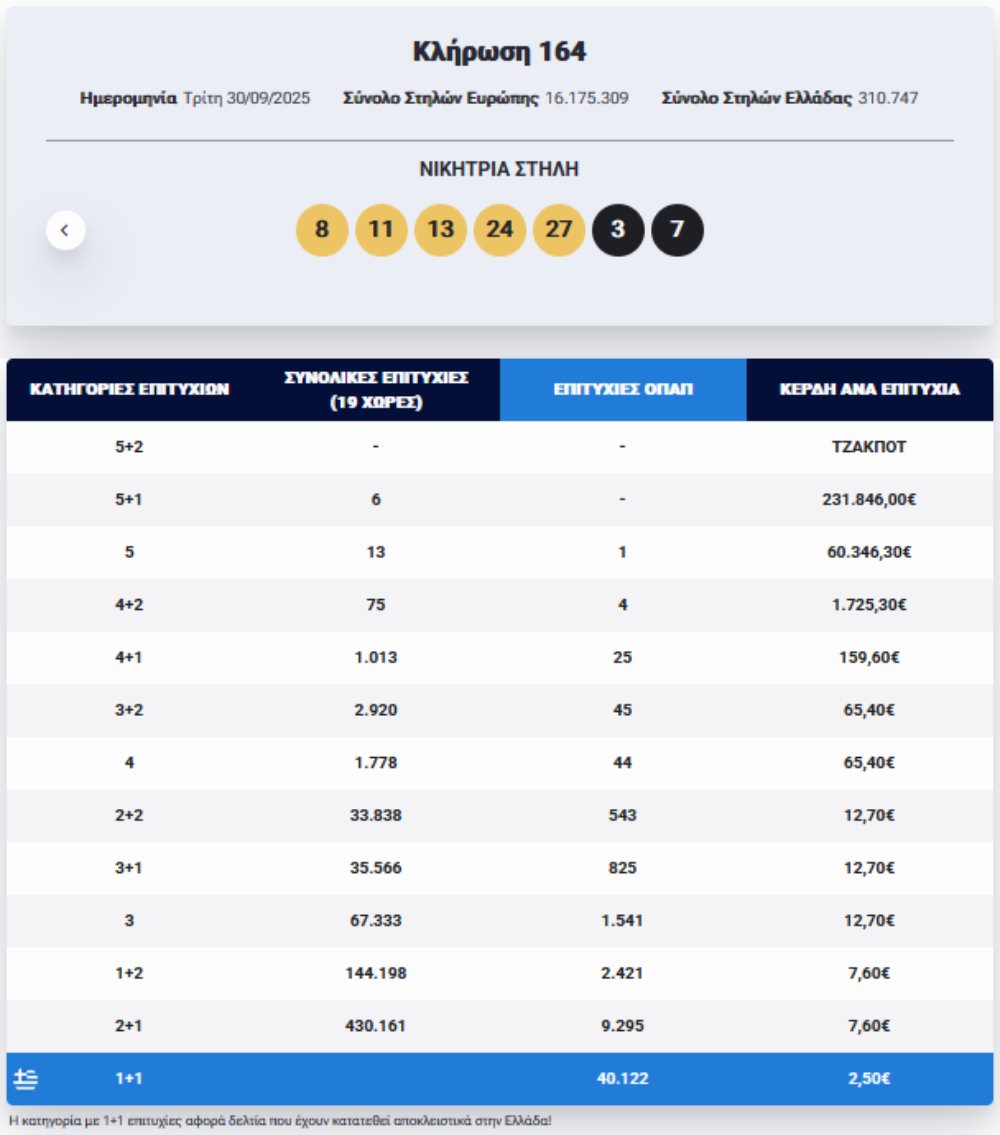Click the Greek flag icon in the 1+1 row
The height and width of the screenshot is (1135, 1000).
point(26,1079)
